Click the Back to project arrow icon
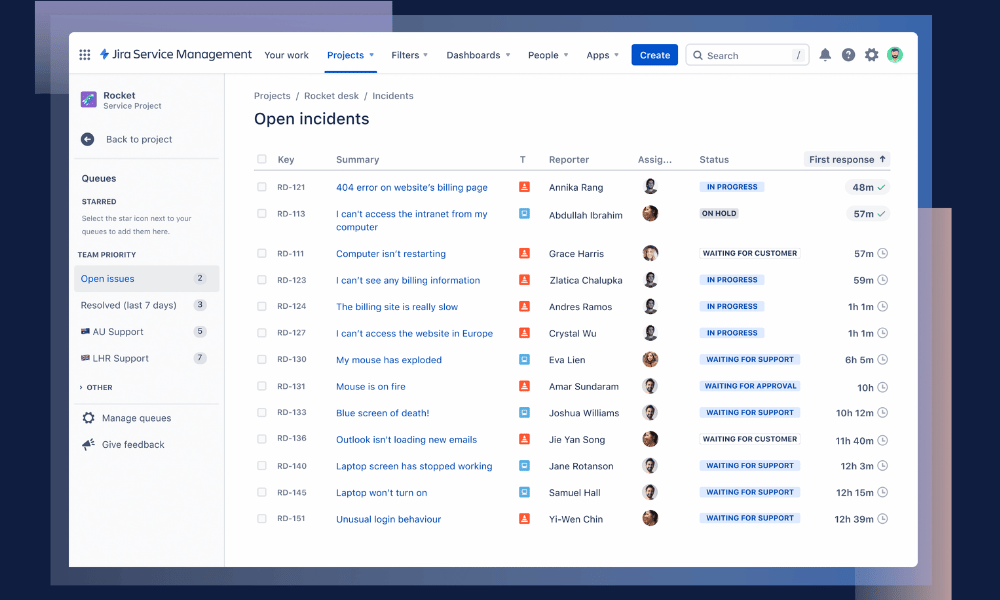The height and width of the screenshot is (600, 1000). pyautogui.click(x=87, y=139)
